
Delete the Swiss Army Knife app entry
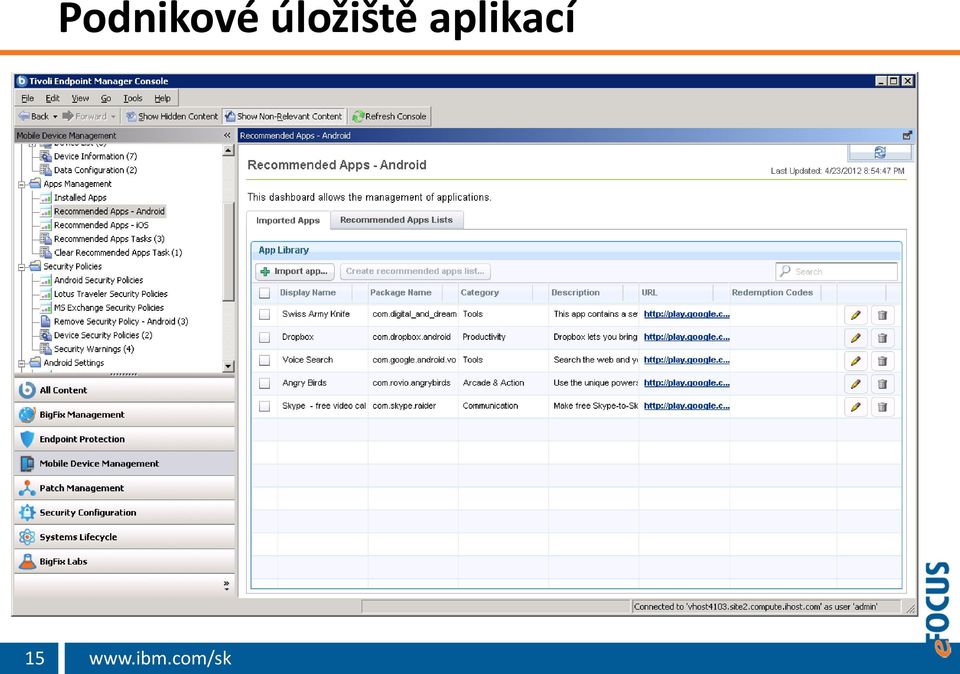[x=882, y=315]
